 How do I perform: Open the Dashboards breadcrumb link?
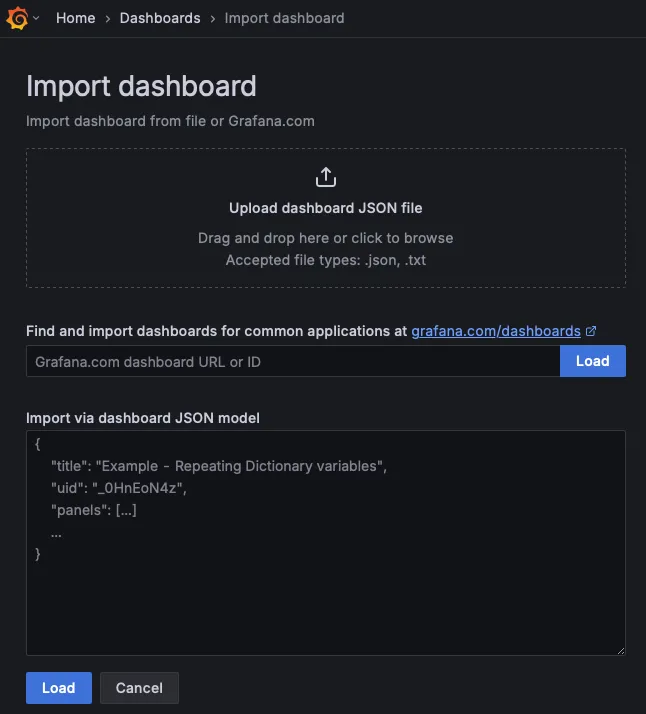coord(160,18)
